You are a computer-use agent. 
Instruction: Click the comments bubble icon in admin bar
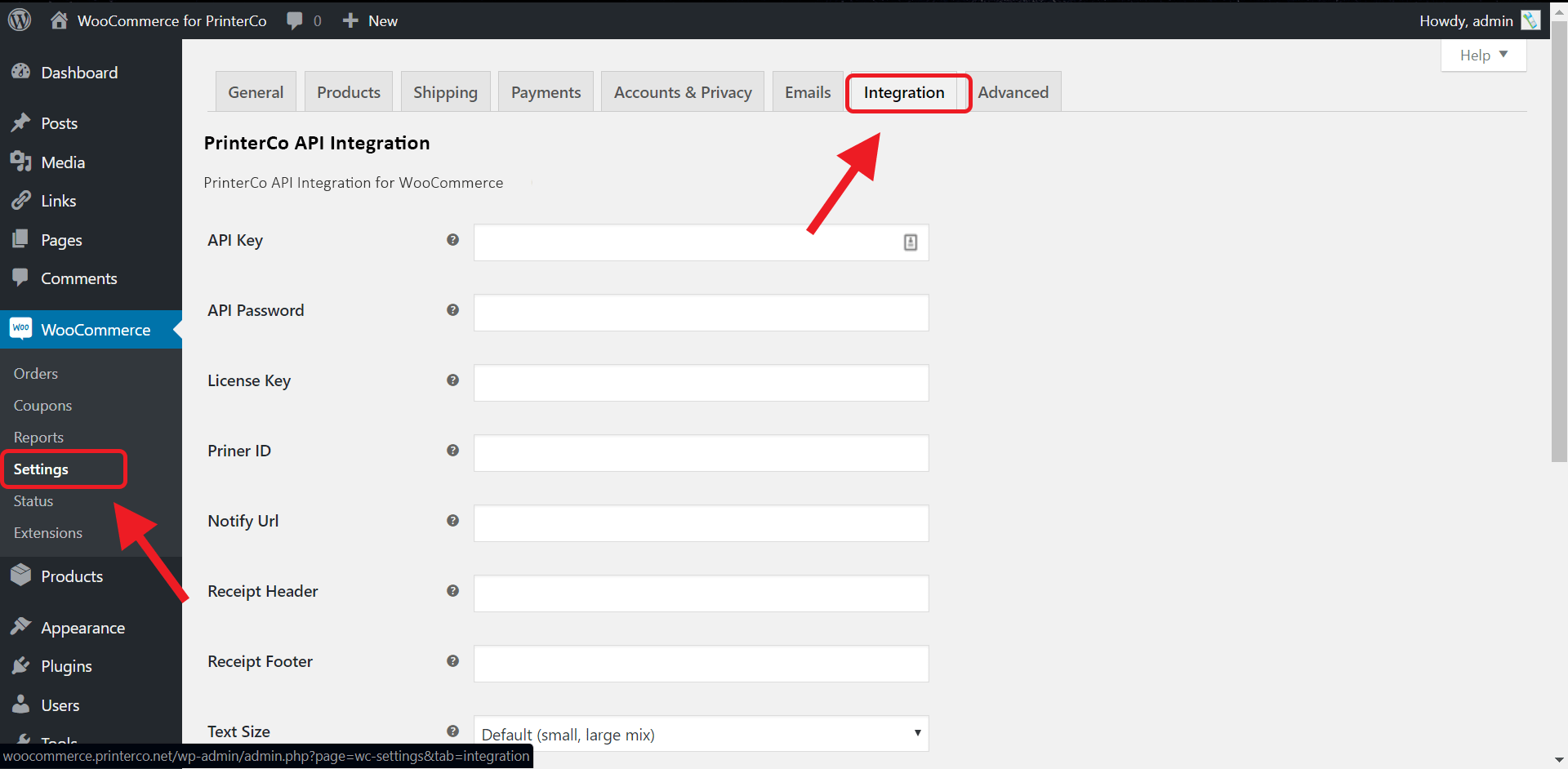coord(295,20)
